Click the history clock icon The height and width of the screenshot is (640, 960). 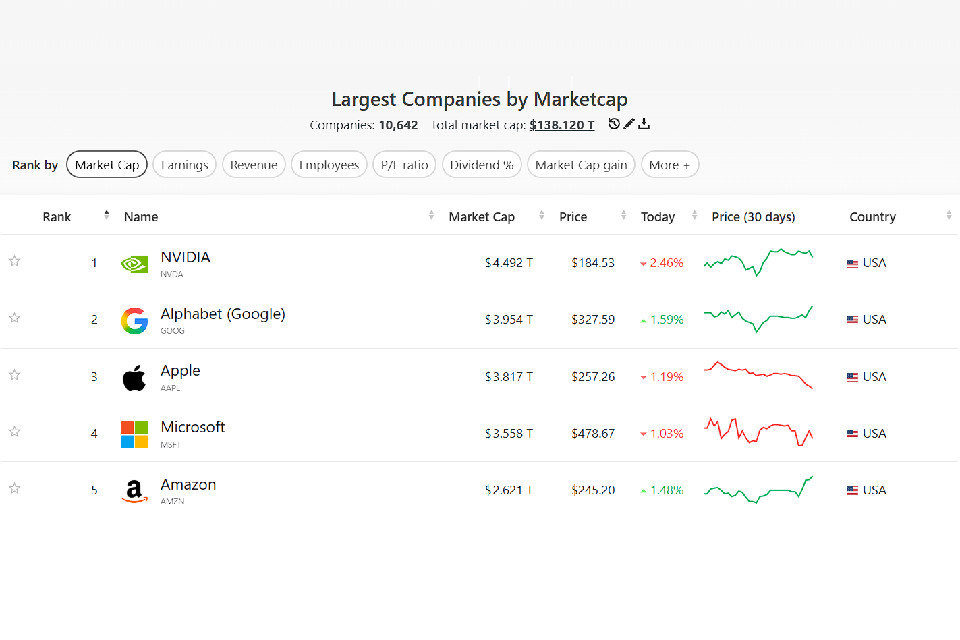click(614, 125)
